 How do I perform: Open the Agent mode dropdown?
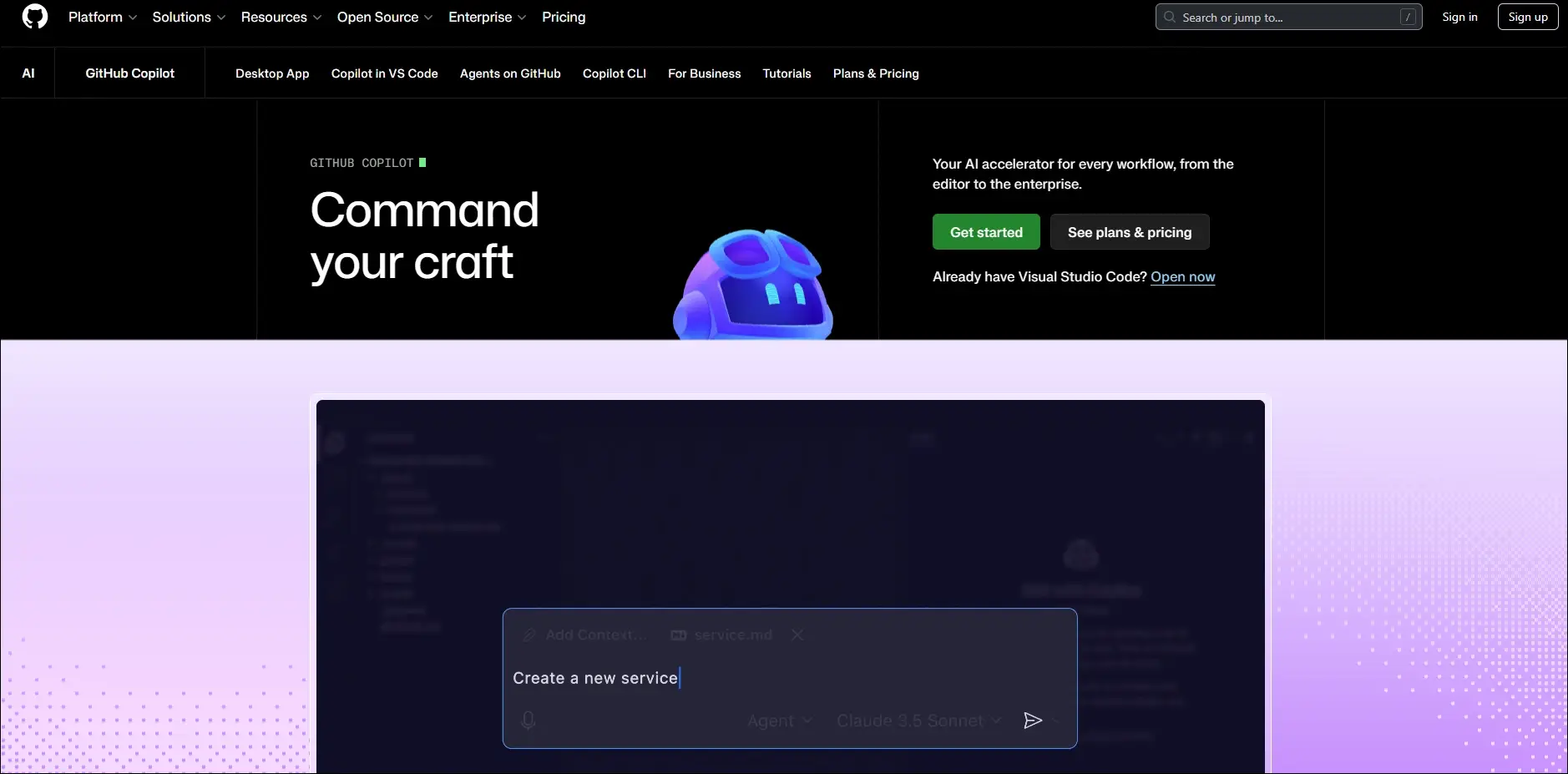point(779,721)
